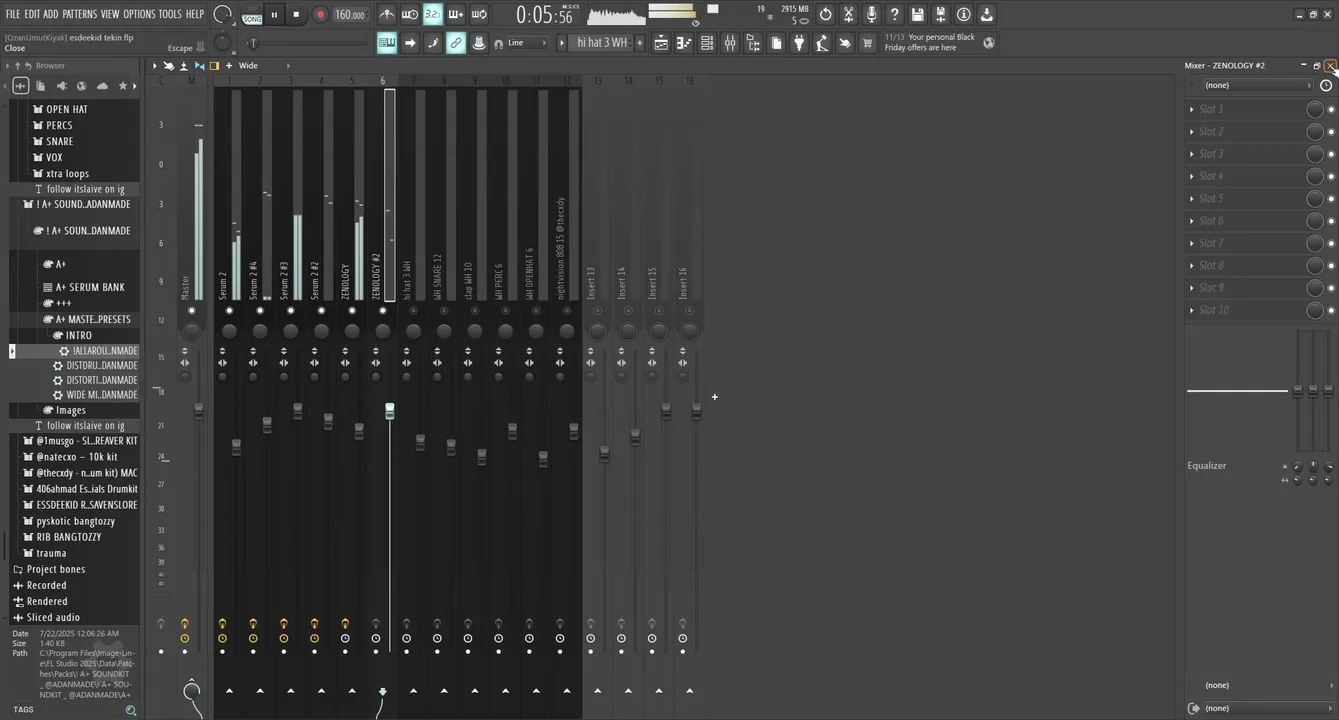
Task: Click the Black Friday offers news text
Action: [x=930, y=43]
